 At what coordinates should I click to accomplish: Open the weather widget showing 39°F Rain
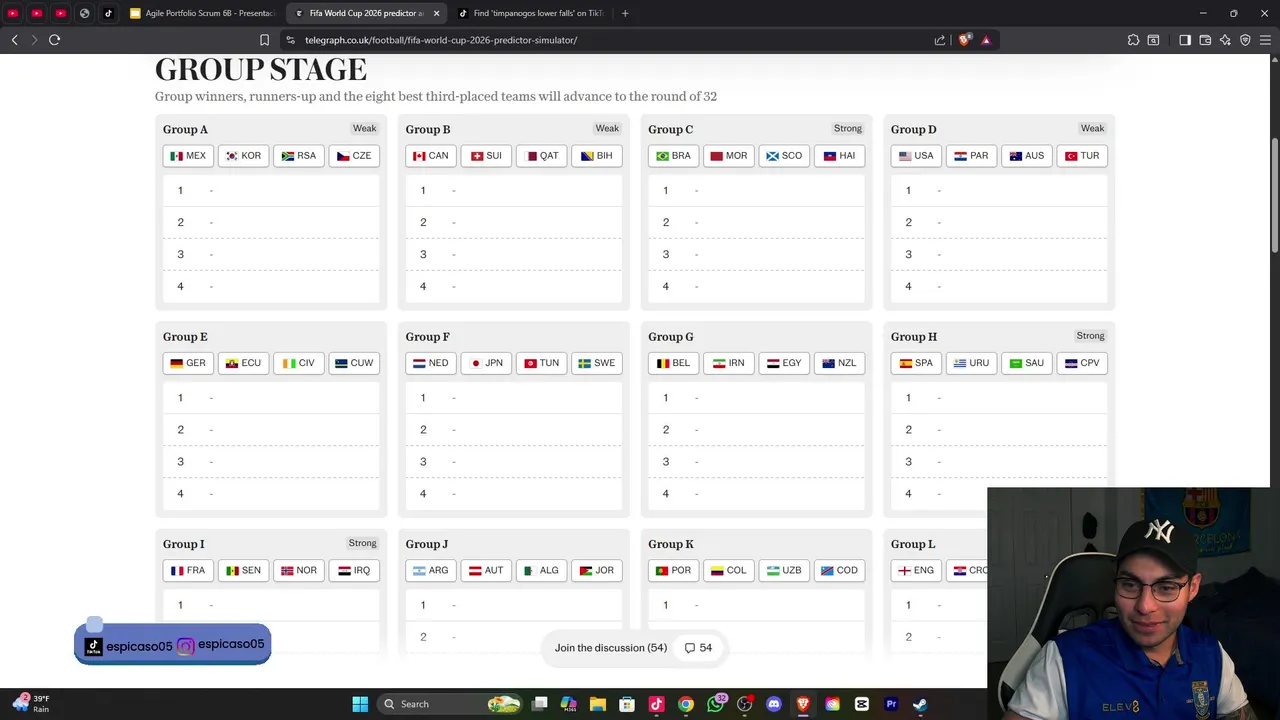pos(30,704)
